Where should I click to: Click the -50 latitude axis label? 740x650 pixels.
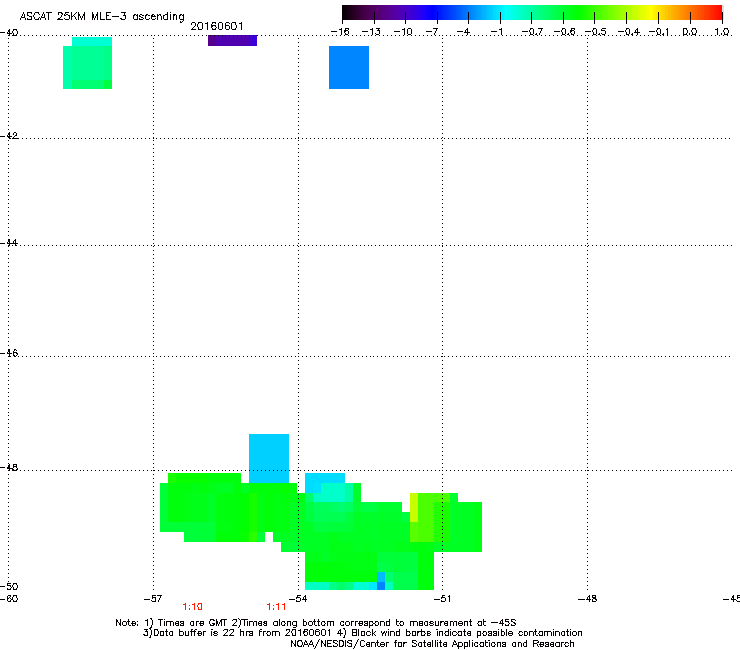coord(9,586)
